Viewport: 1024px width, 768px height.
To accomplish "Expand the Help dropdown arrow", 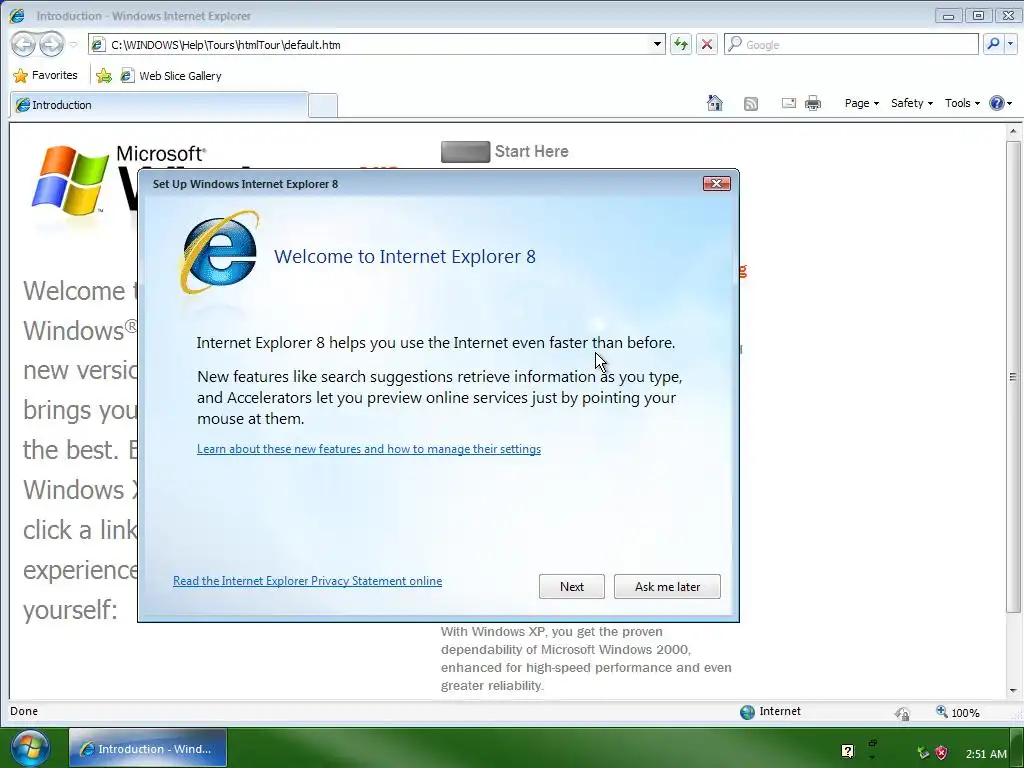I will coord(1010,103).
